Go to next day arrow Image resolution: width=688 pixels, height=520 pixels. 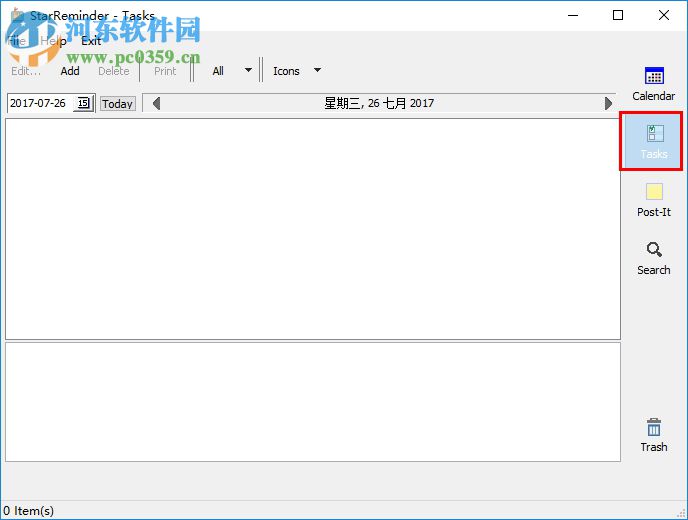[608, 104]
